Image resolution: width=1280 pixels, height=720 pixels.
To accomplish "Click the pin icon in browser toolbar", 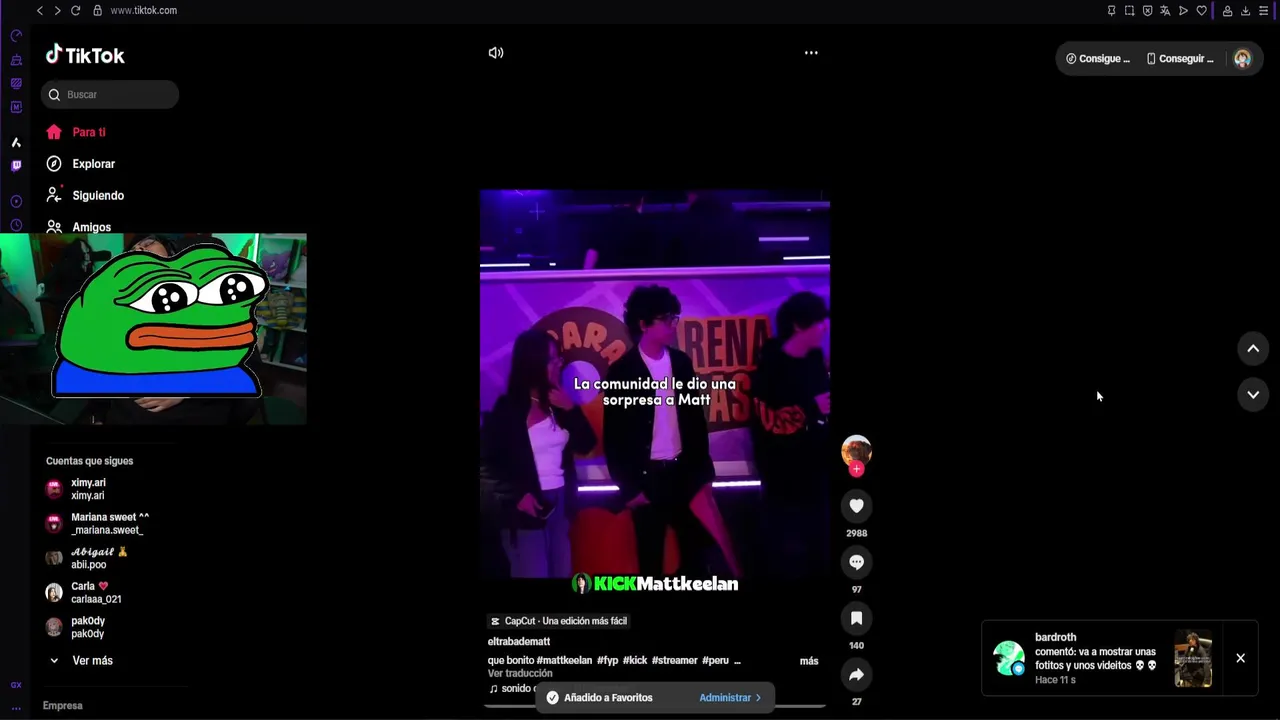I will (x=1111, y=10).
